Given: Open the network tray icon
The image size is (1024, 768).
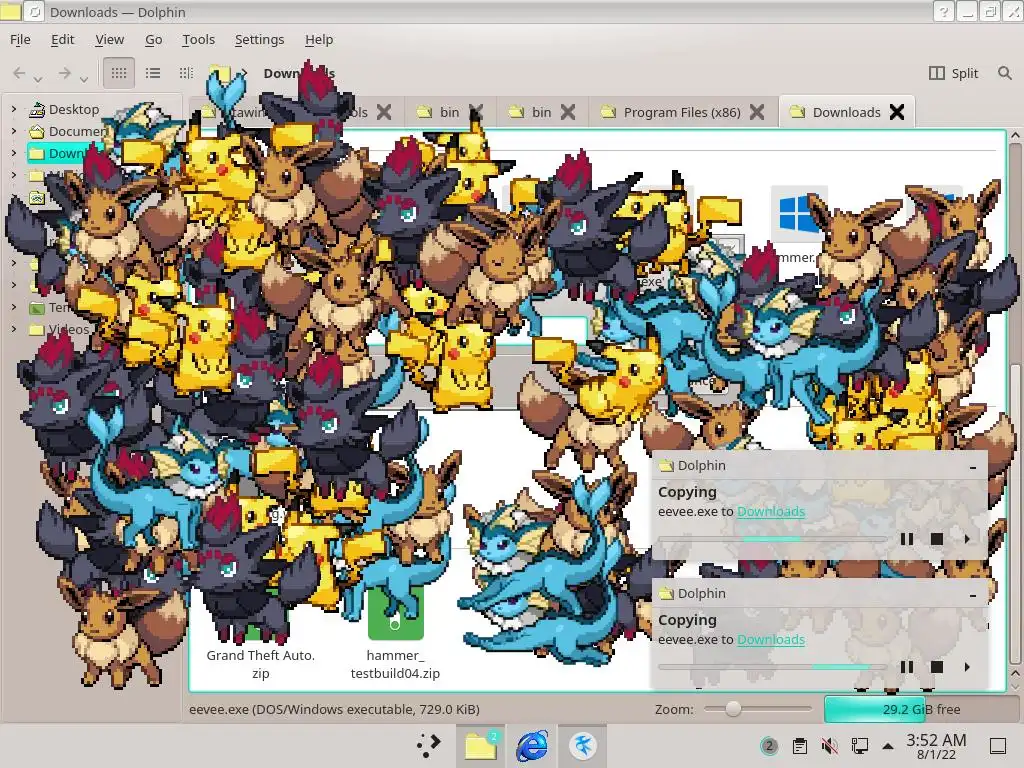Looking at the screenshot, I should pos(859,746).
